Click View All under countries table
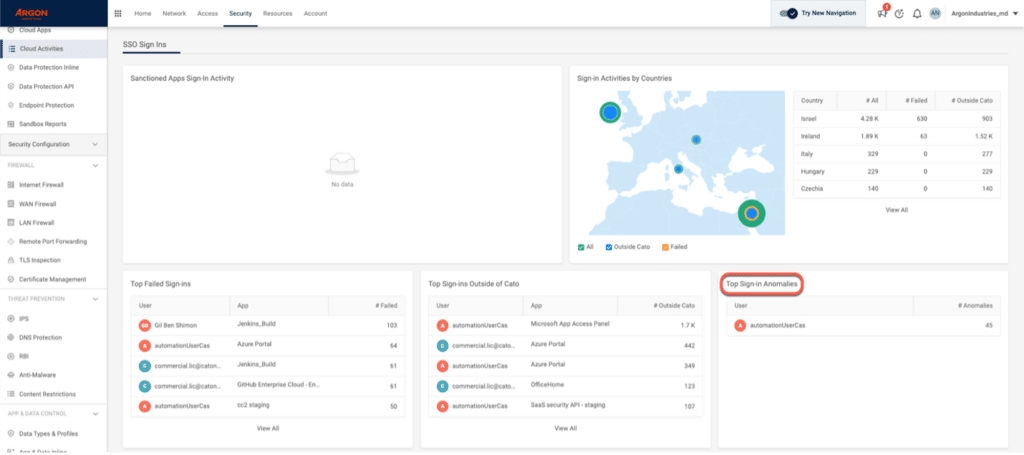 click(896, 210)
